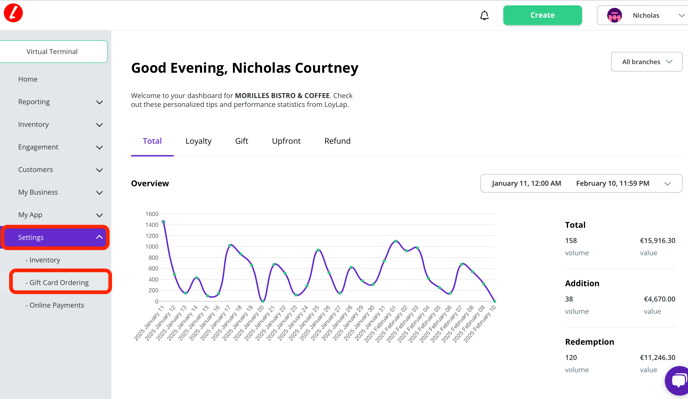Open Reporting in the sidebar
The width and height of the screenshot is (688, 399).
[34, 102]
